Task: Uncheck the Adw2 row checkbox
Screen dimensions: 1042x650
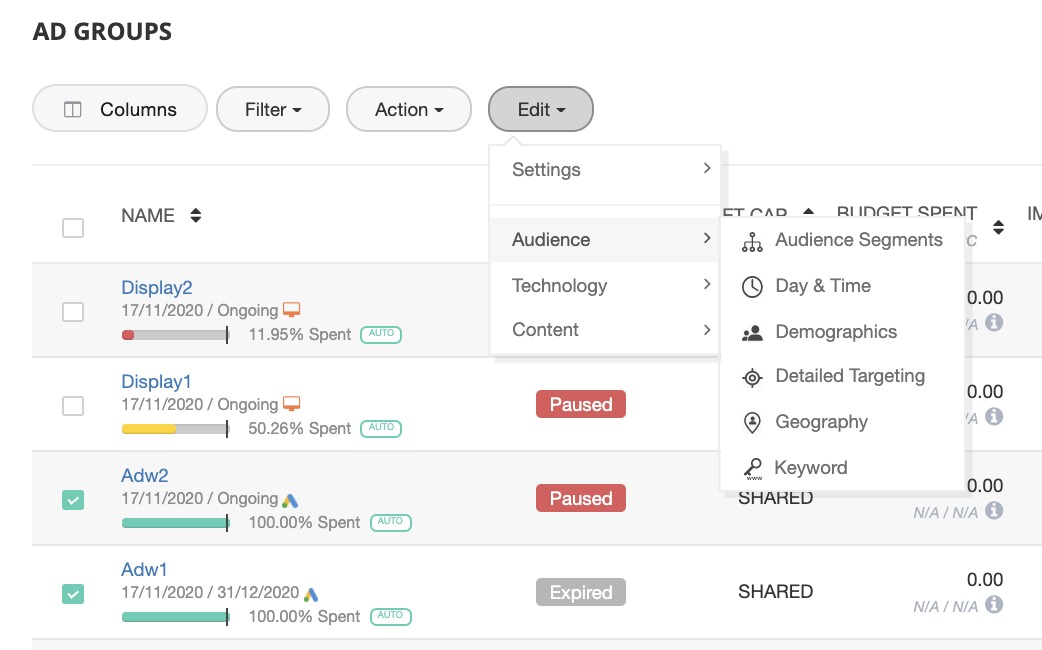Action: click(x=73, y=499)
